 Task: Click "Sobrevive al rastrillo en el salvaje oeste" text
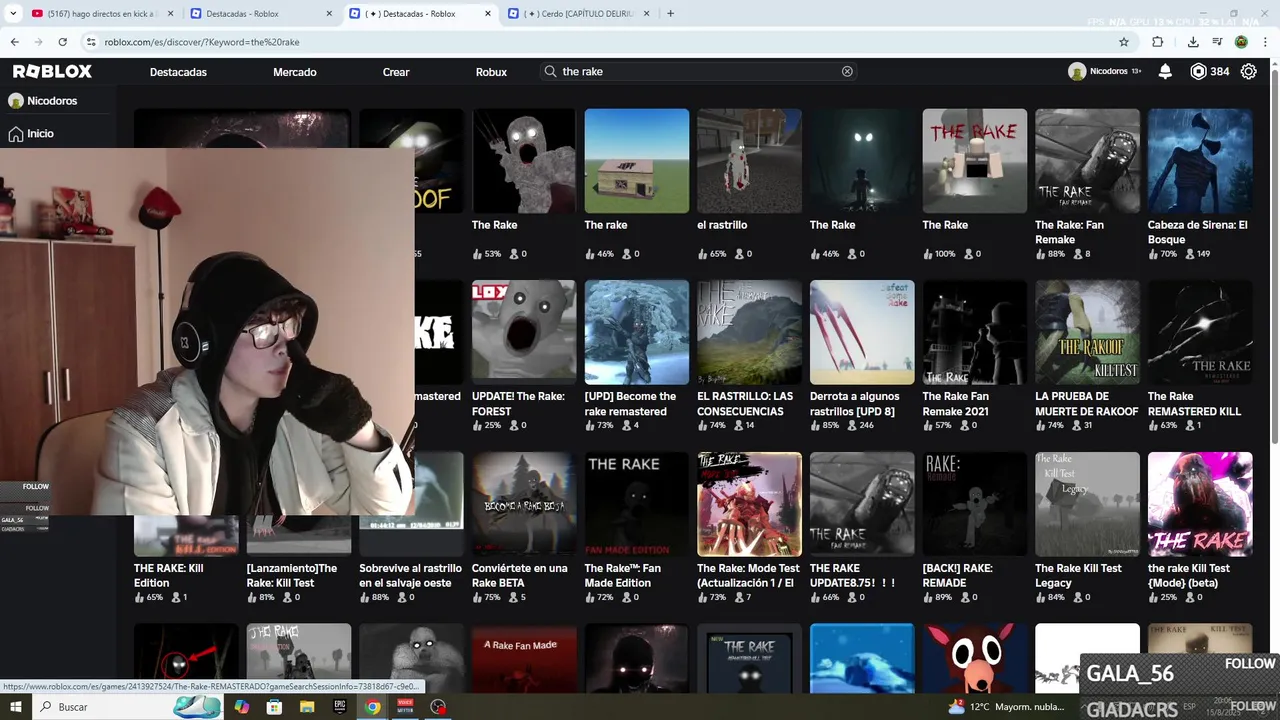(x=410, y=575)
